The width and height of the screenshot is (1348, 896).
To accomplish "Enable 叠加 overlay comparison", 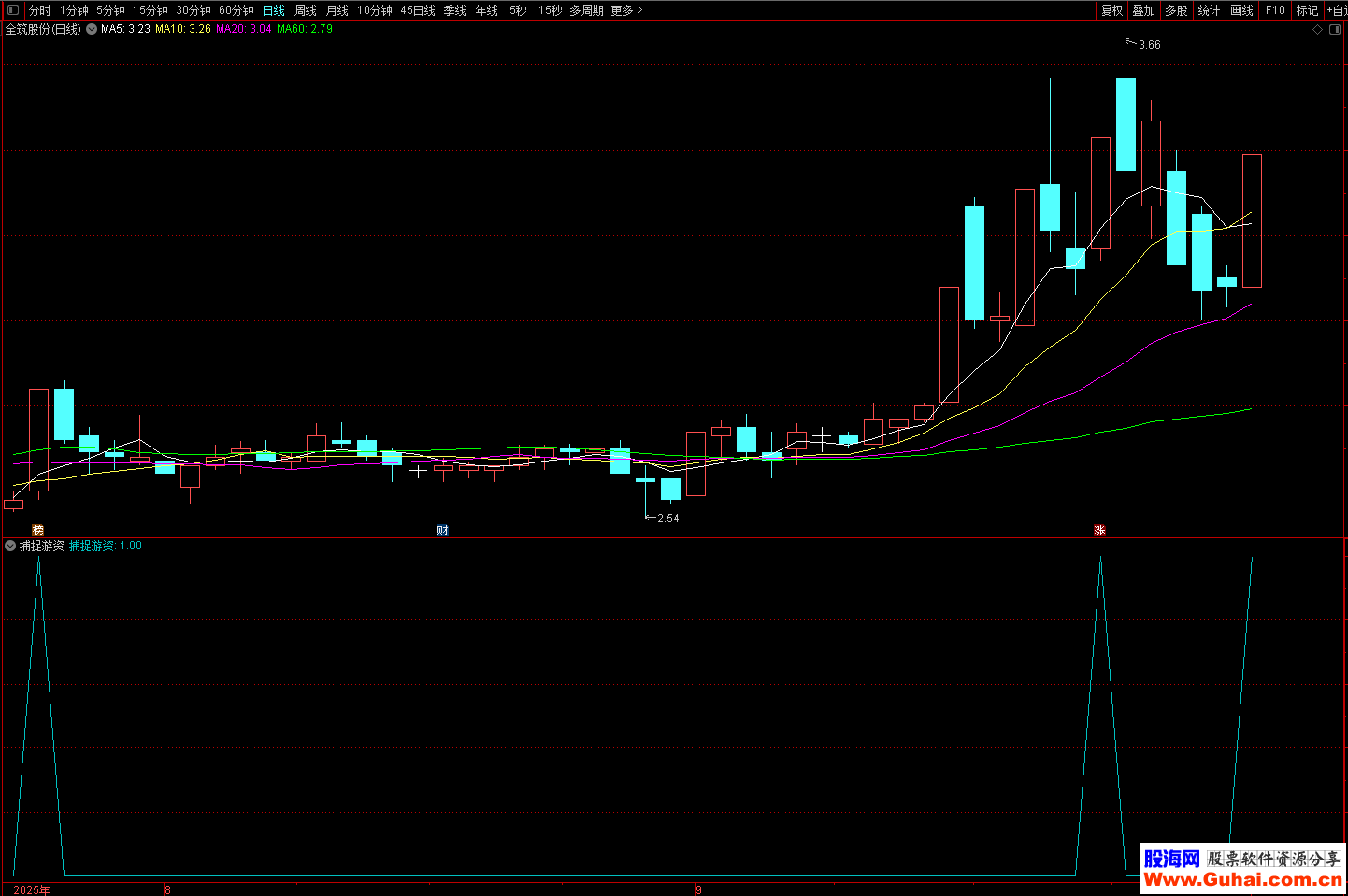I will pyautogui.click(x=1143, y=10).
